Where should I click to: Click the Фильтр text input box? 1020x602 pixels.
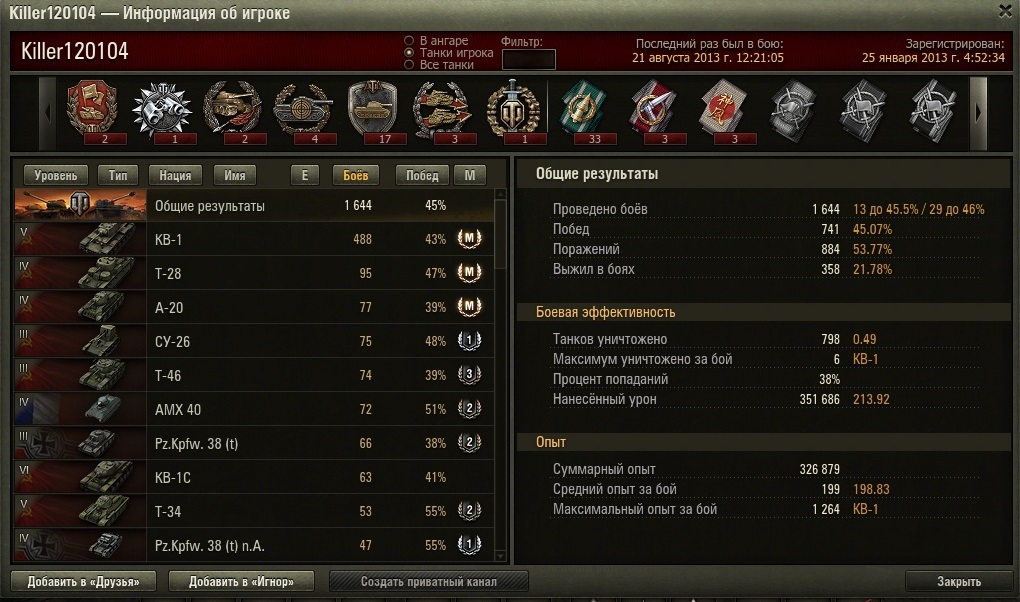[529, 59]
